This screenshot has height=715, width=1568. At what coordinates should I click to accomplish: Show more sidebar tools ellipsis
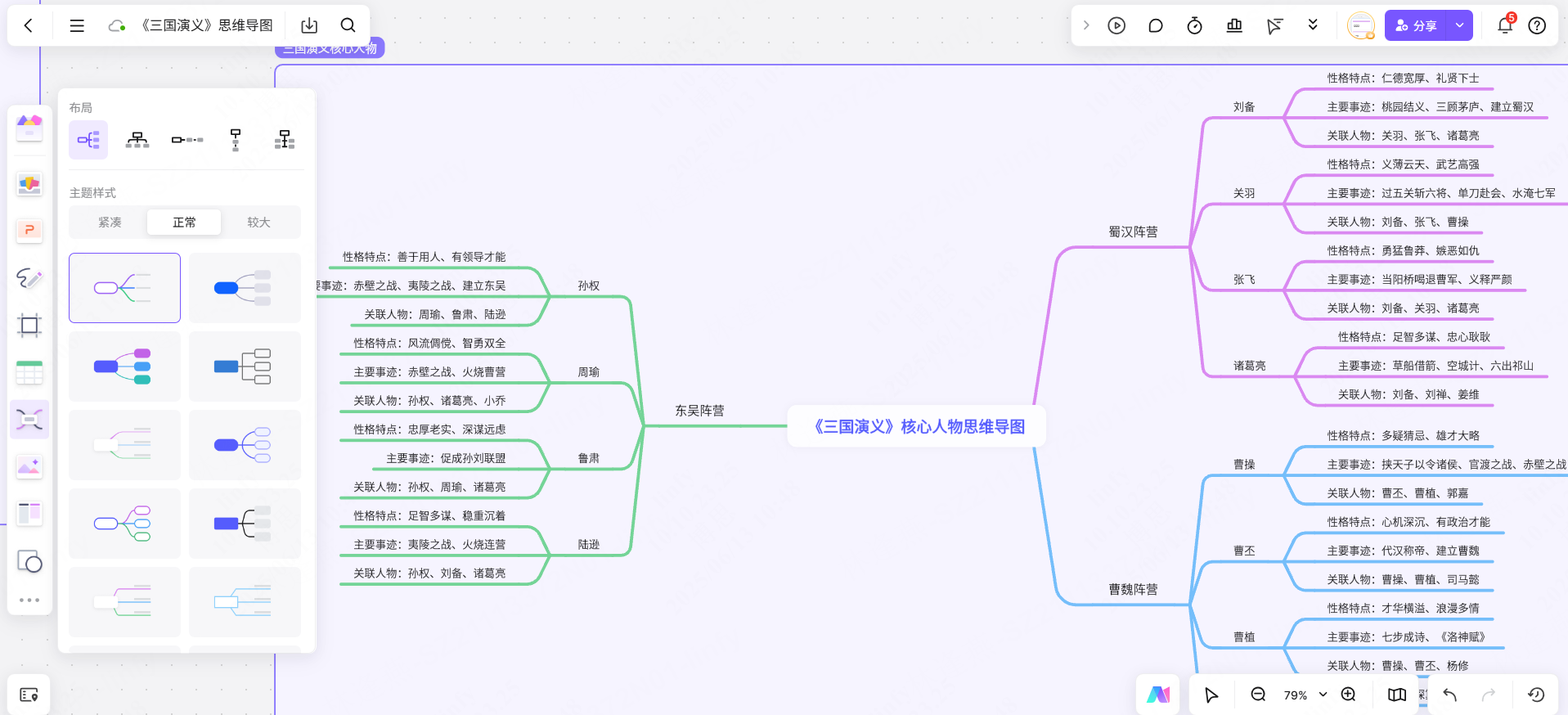[x=29, y=600]
